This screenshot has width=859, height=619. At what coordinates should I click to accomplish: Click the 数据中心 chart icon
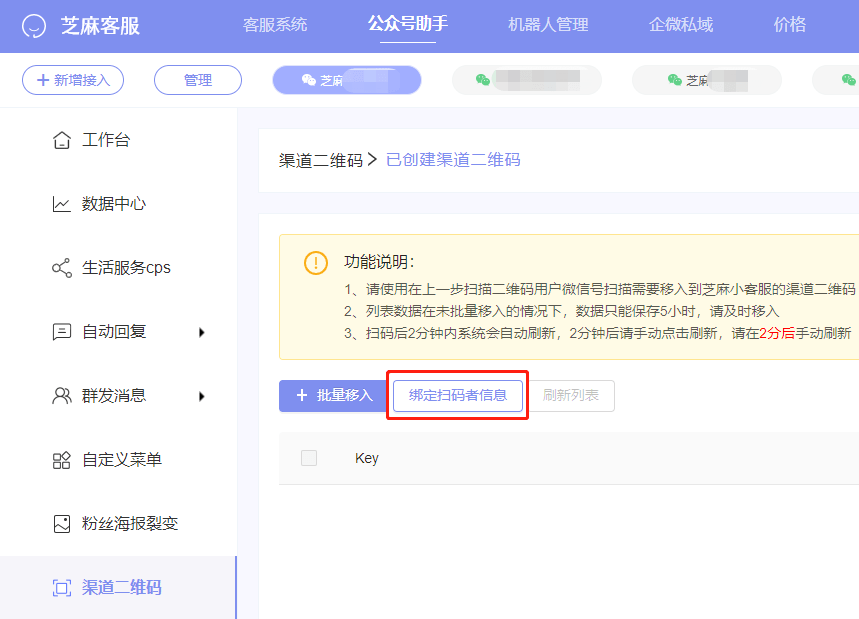(62, 204)
